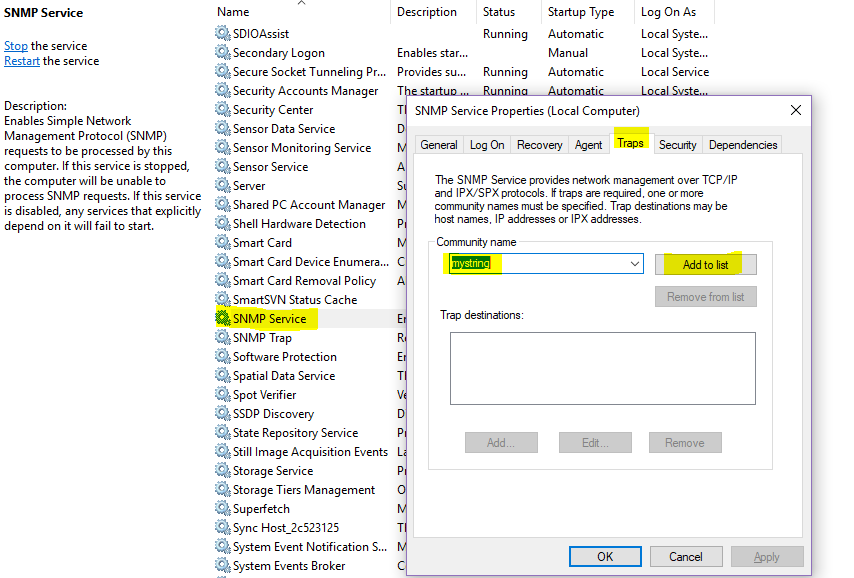Click OK to confirm SNMP settings
Image resolution: width=854 pixels, height=578 pixels.
click(605, 556)
